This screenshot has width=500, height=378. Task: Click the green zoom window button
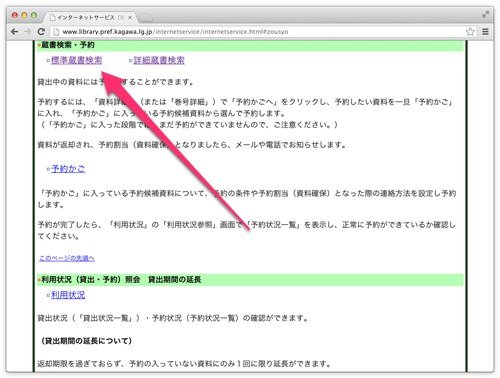click(x=34, y=15)
